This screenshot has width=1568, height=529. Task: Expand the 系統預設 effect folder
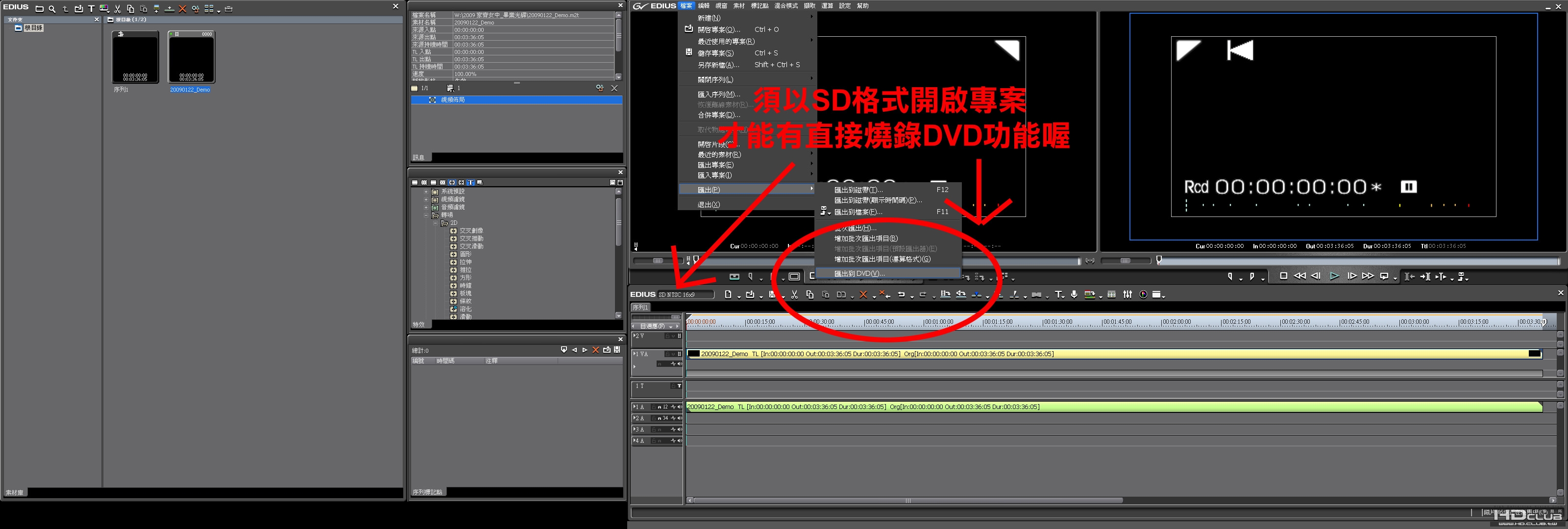pyautogui.click(x=426, y=192)
